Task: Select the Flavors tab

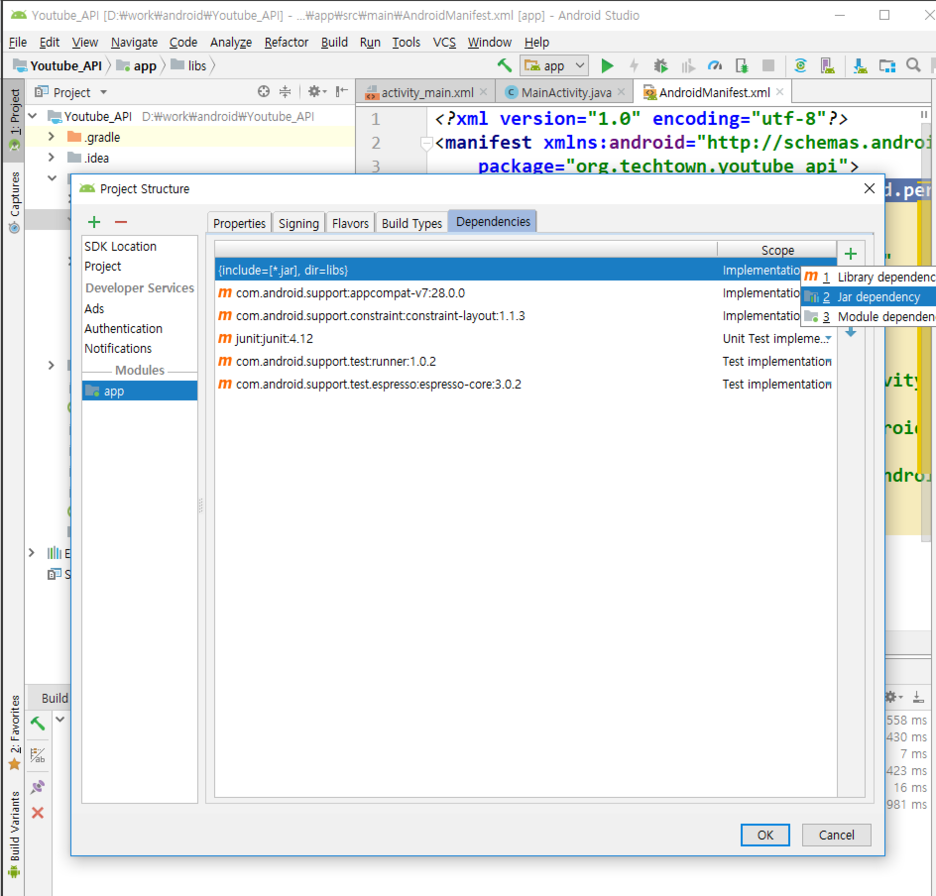Action: (350, 223)
